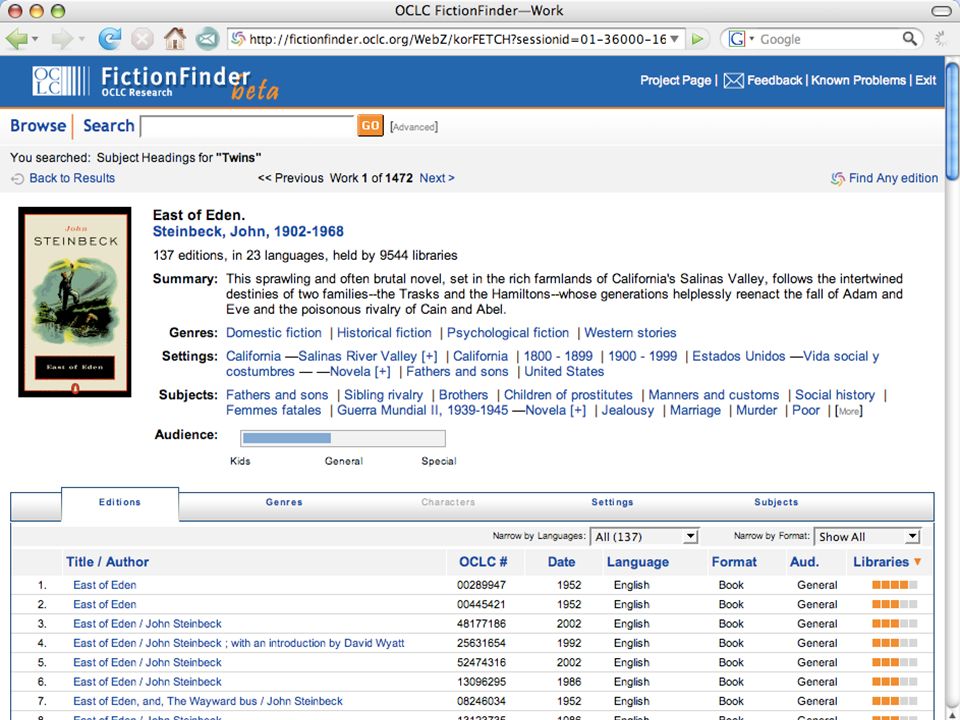
Task: Switch to the Subjects tab
Action: [776, 502]
